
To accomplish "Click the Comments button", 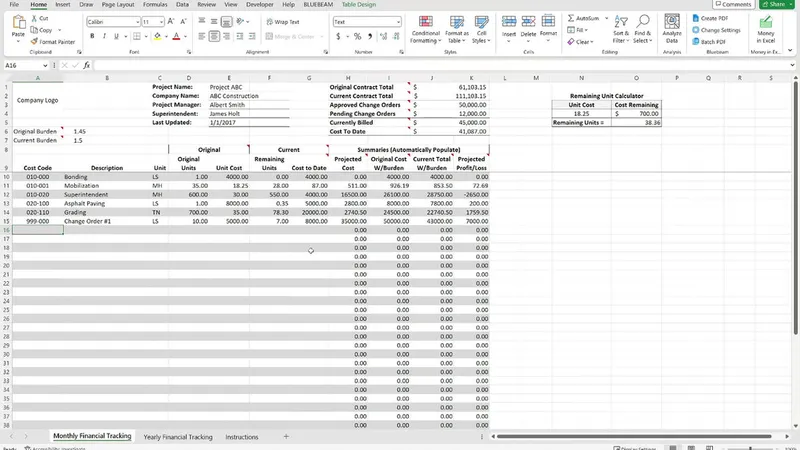I will [733, 5].
